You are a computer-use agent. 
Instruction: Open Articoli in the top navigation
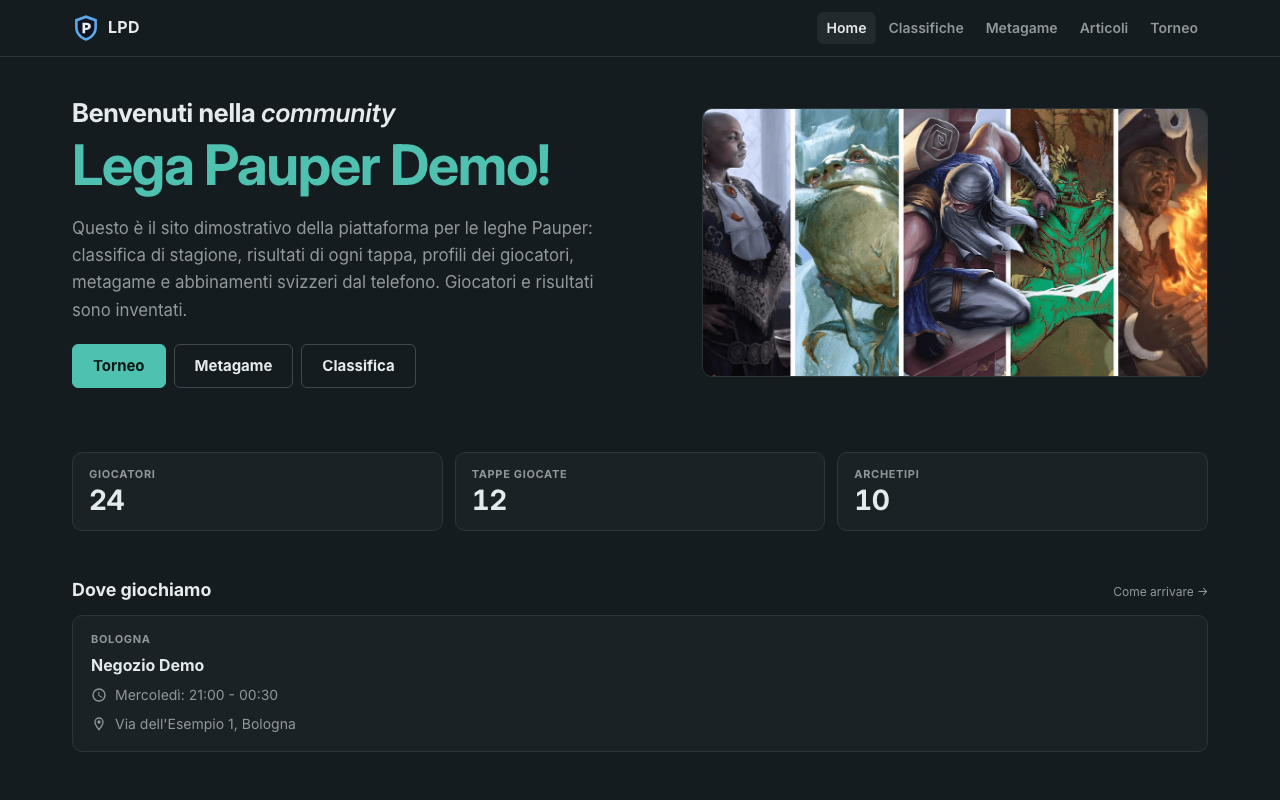point(1104,28)
